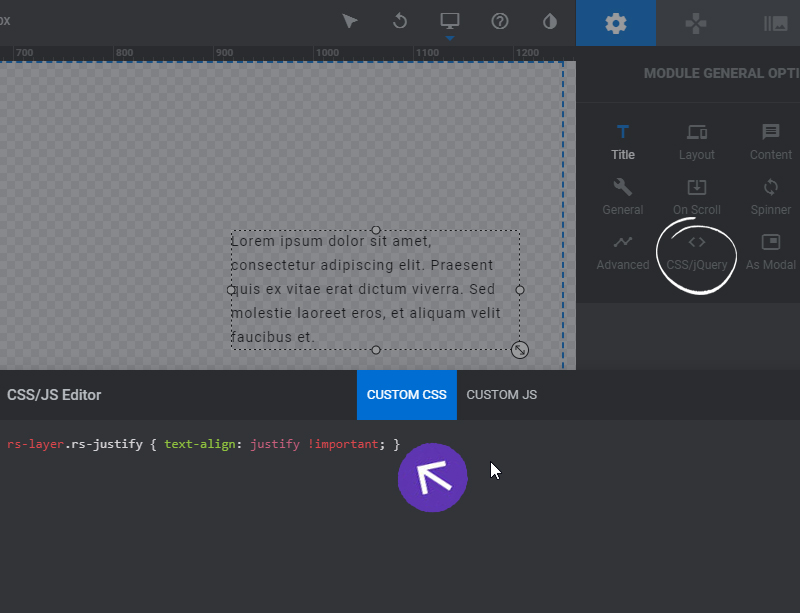Undo the last action
Image resolution: width=800 pixels, height=613 pixels.
[x=400, y=21]
